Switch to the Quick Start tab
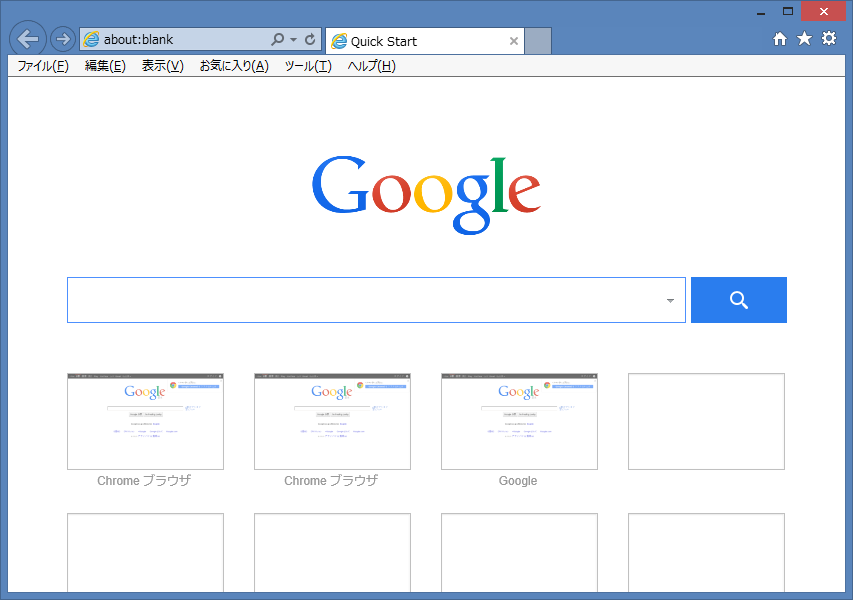 coord(425,41)
